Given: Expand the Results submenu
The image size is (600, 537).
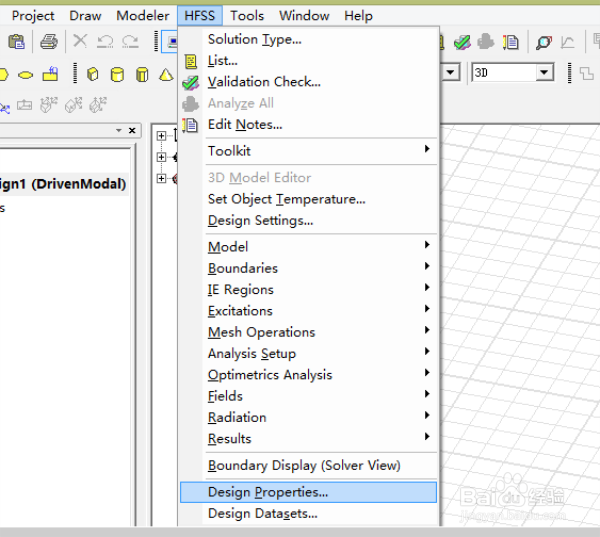Looking at the screenshot, I should [x=308, y=439].
